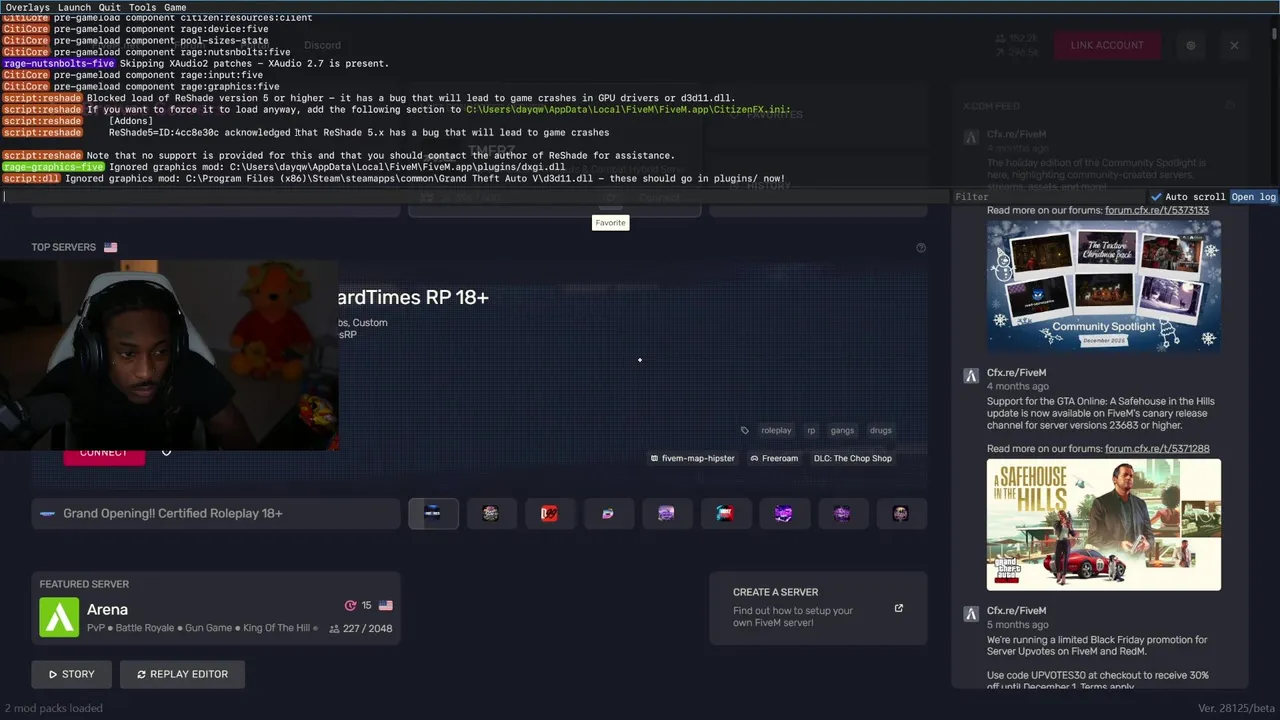This screenshot has width=1280, height=720.
Task: Expand the chevron next to Connect
Action: click(x=166, y=453)
